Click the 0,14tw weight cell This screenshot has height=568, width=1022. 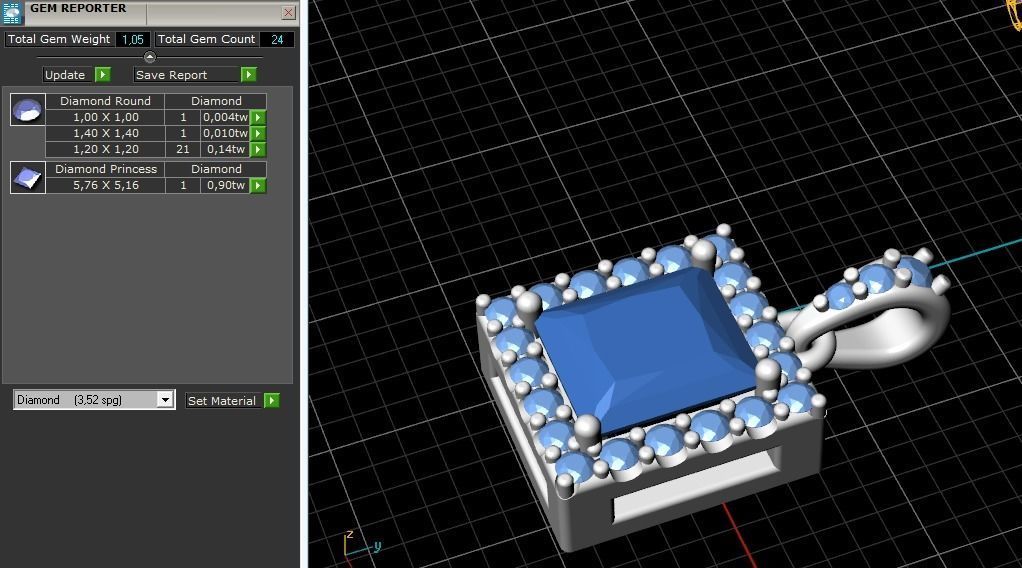(x=226, y=149)
